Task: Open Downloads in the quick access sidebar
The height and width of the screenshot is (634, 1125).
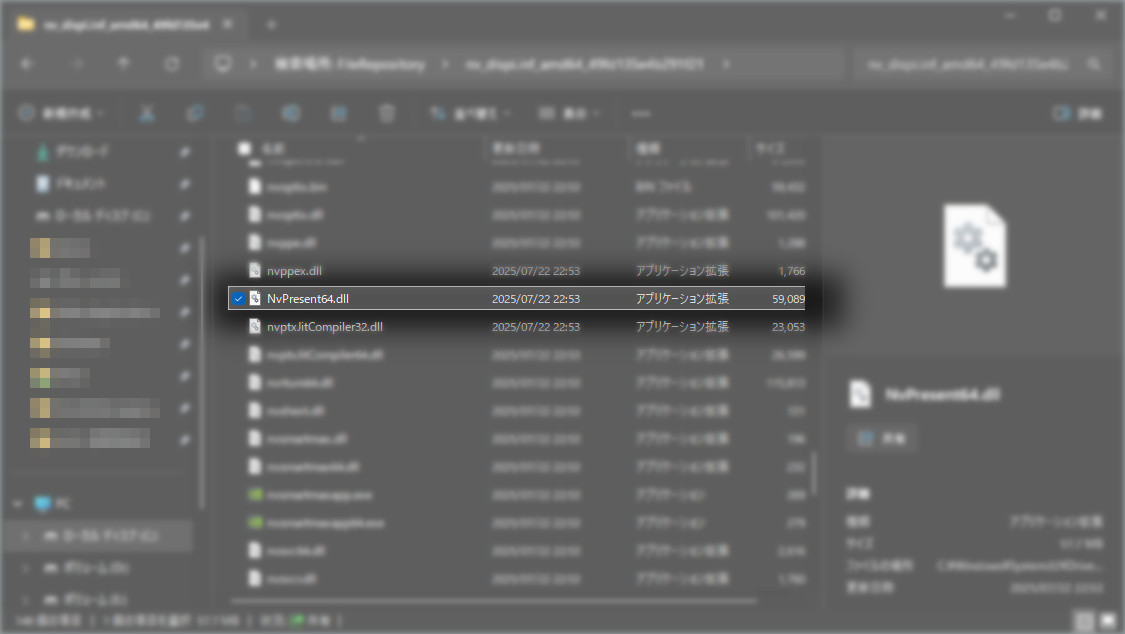Action: (x=72, y=151)
